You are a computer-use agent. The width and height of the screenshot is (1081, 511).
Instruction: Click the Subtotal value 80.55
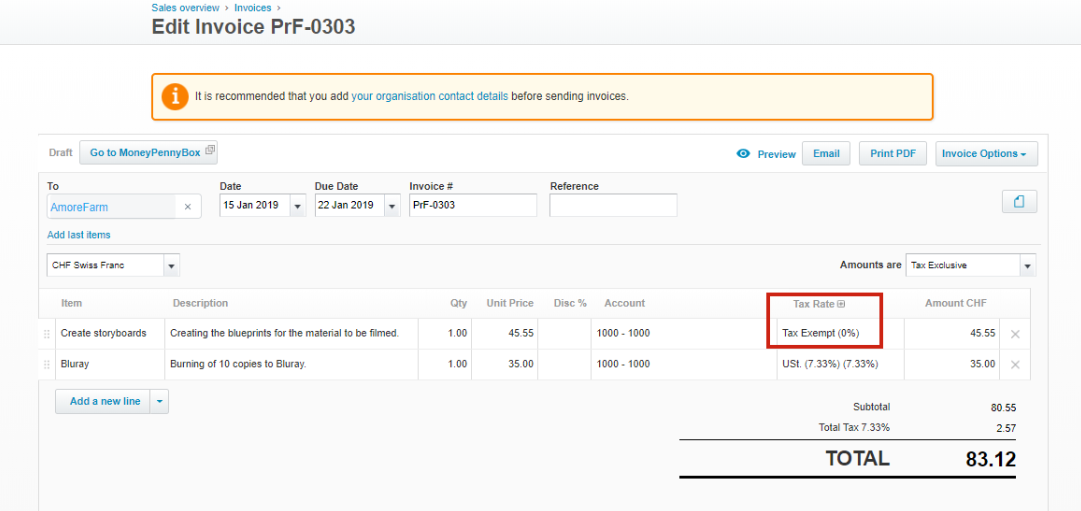point(1003,408)
